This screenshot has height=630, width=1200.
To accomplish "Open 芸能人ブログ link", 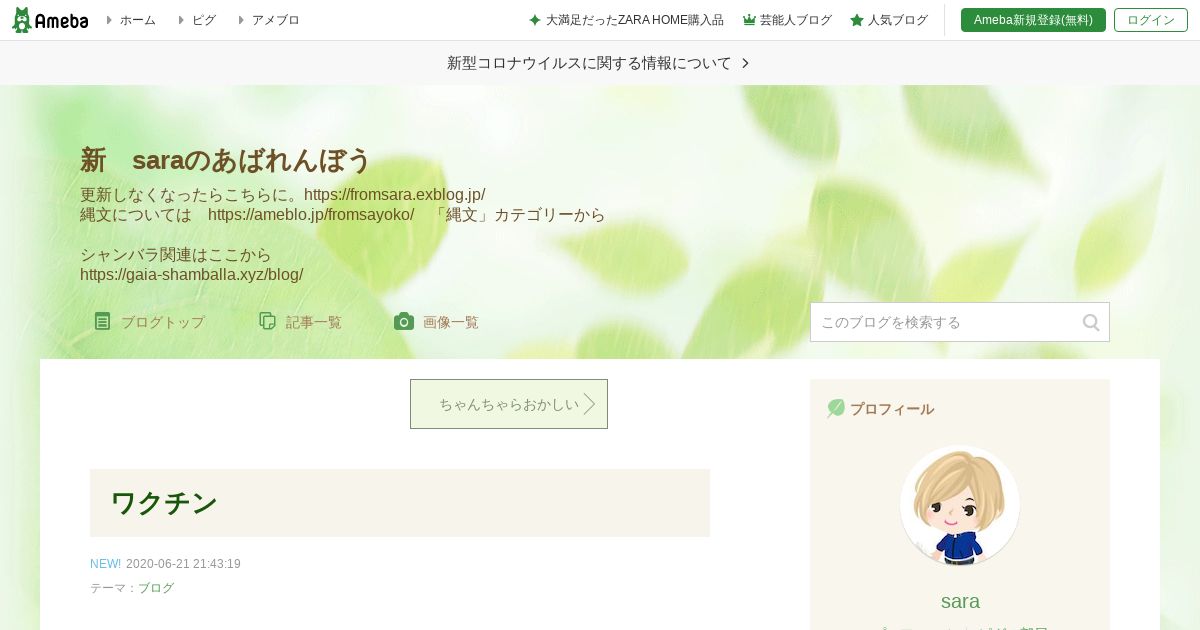I will point(796,20).
